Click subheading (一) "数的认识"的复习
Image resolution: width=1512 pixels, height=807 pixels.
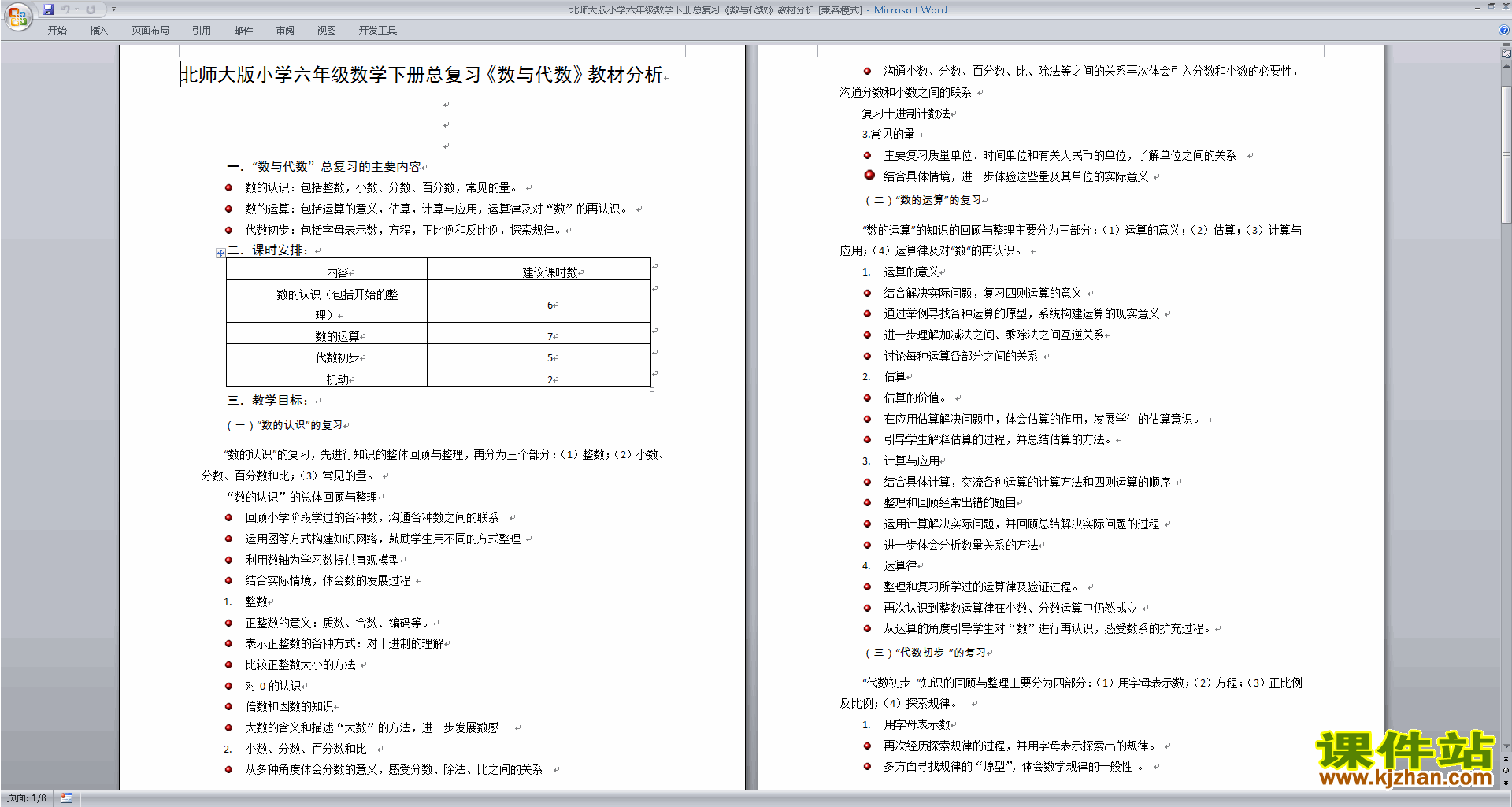click(x=285, y=425)
